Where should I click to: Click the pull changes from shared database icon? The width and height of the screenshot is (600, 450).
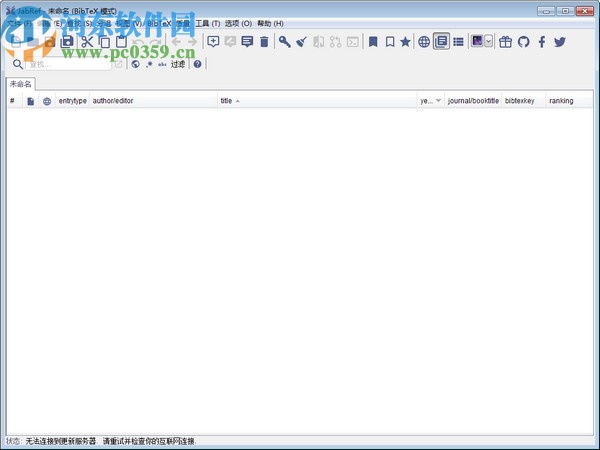pos(336,41)
